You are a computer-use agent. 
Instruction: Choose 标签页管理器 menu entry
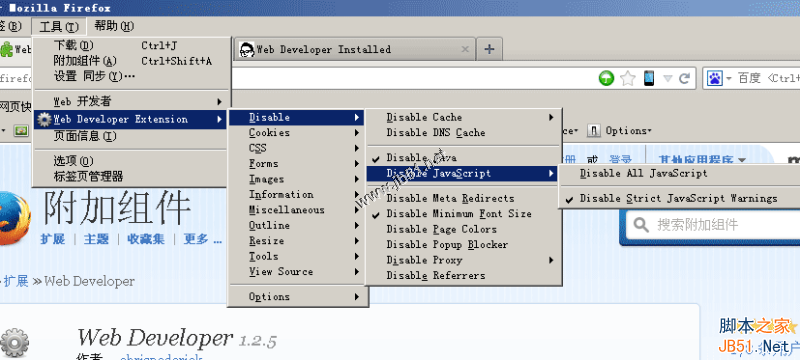click(x=131, y=177)
